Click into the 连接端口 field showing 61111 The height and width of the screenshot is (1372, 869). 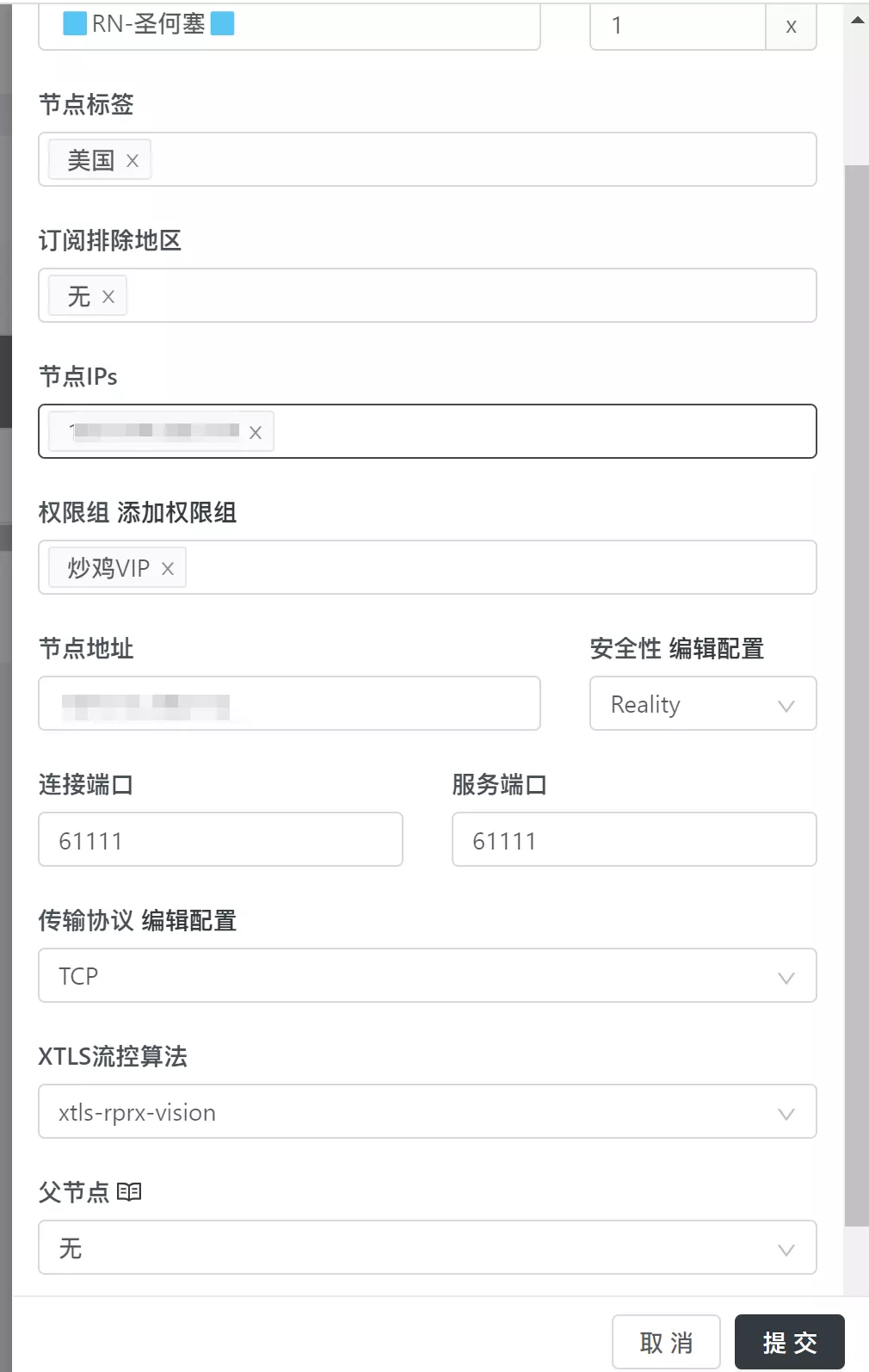pos(220,839)
